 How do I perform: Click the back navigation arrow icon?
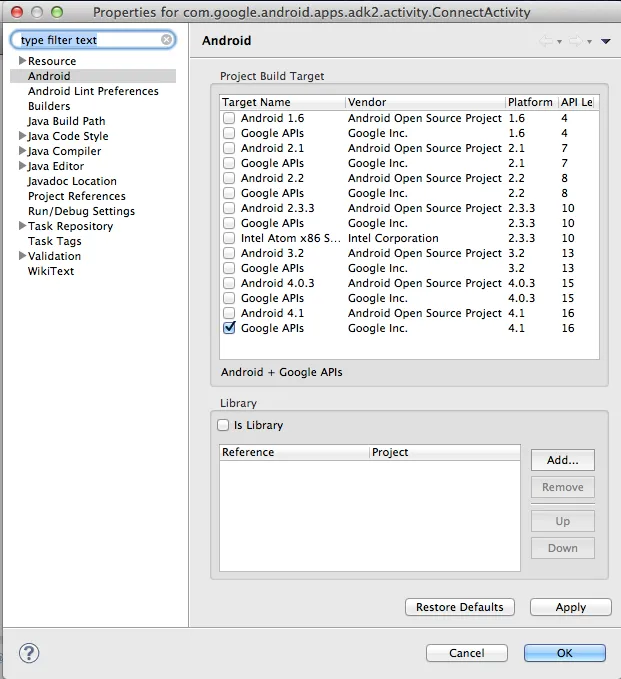[546, 41]
